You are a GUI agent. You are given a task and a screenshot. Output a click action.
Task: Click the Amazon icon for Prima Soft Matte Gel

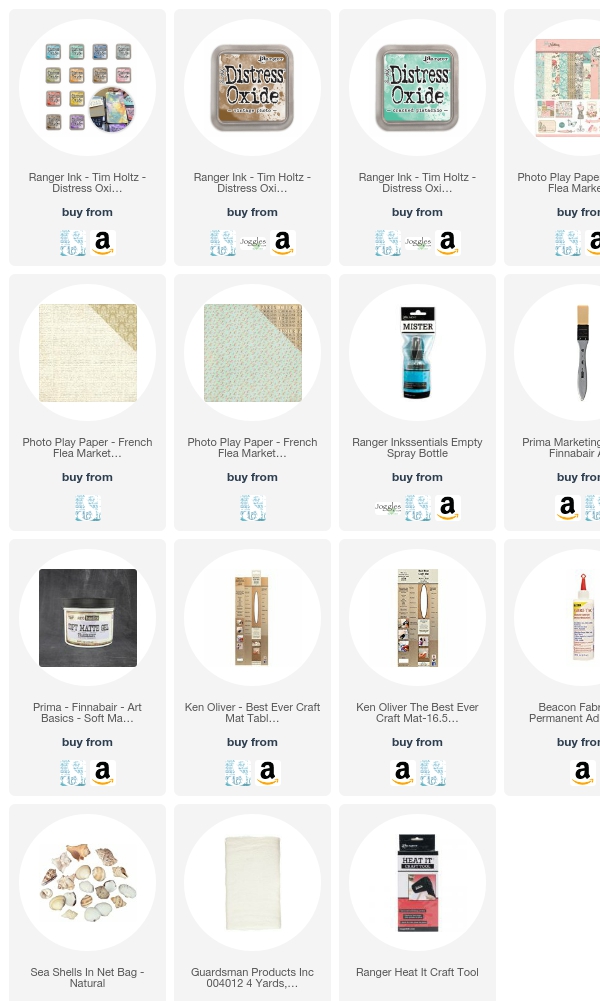[x=103, y=772]
